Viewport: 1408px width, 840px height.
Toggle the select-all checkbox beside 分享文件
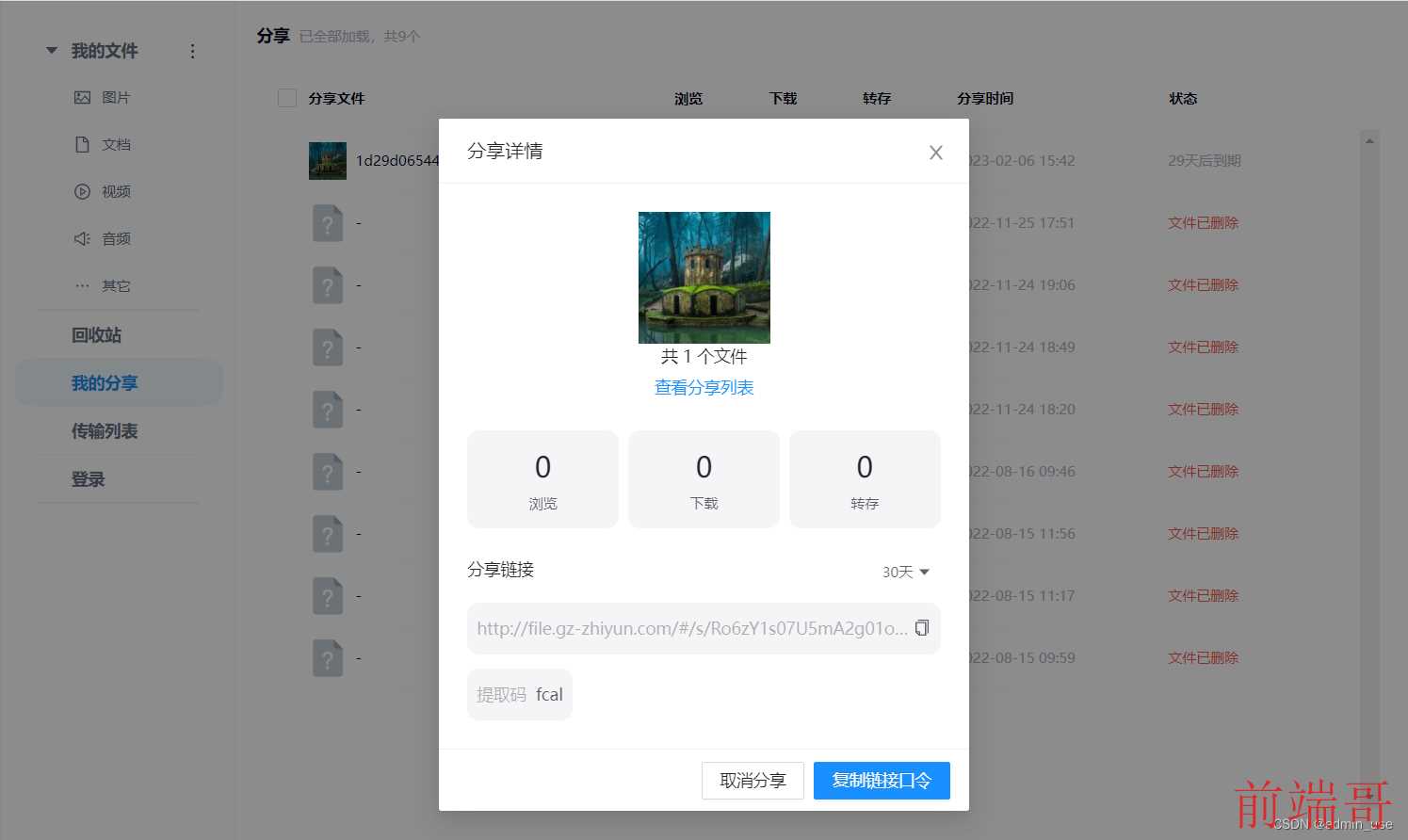287,98
